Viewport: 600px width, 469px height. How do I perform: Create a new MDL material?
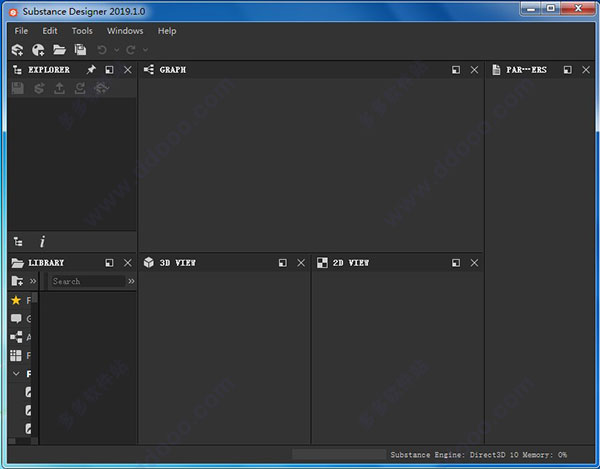coord(38,50)
